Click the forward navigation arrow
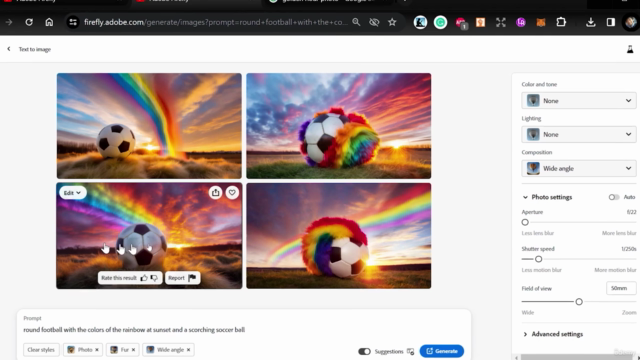640x360 pixels. click(x=9, y=22)
